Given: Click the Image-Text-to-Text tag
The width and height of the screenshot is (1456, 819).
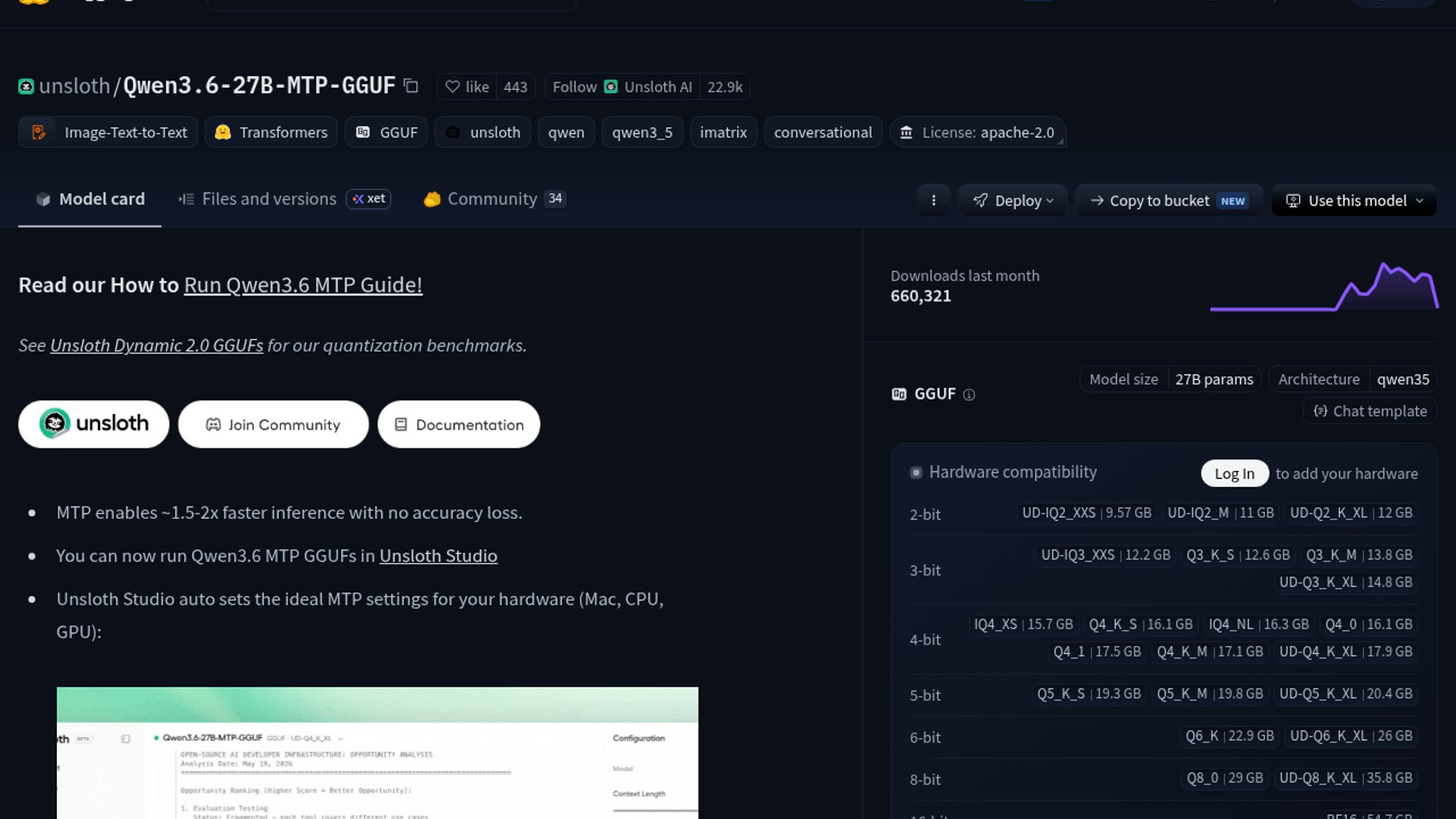Looking at the screenshot, I should (108, 132).
